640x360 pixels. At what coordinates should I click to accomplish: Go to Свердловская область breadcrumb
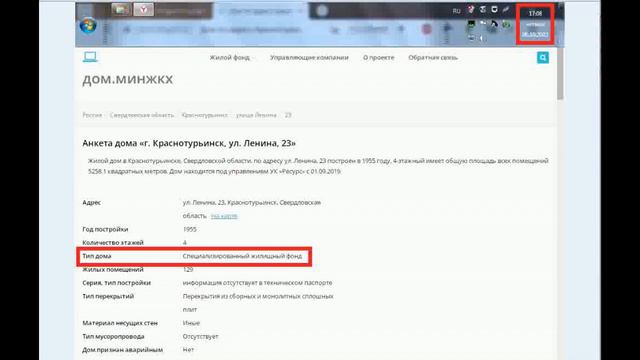click(142, 115)
